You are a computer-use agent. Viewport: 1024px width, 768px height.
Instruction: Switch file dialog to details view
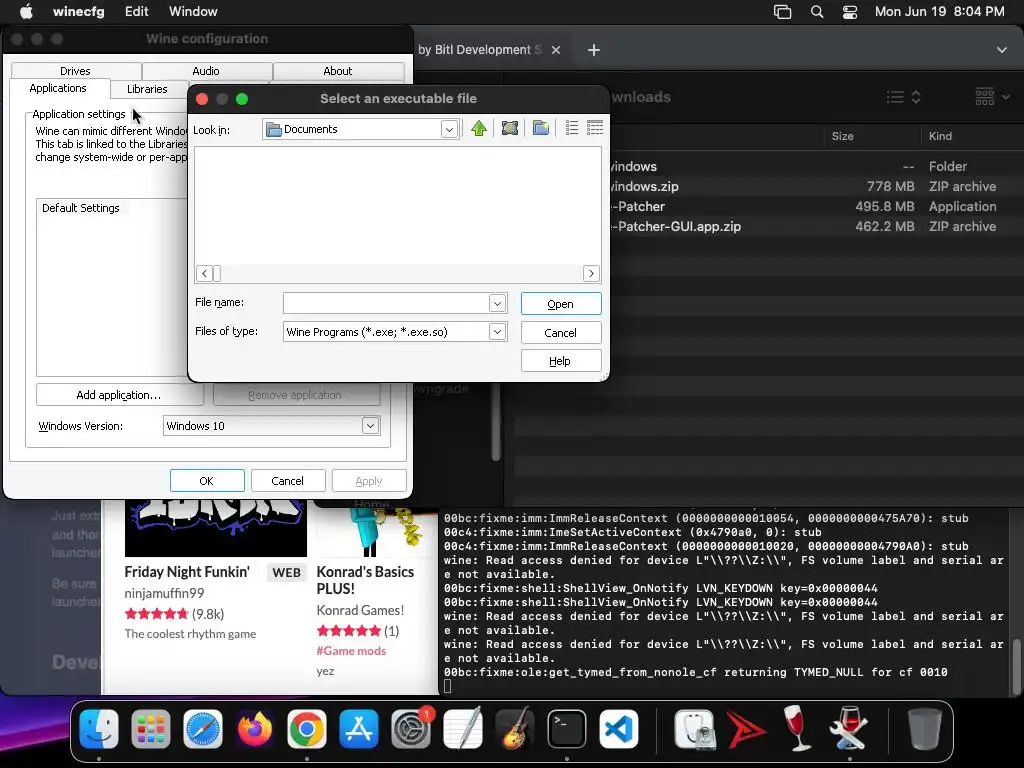(x=595, y=129)
